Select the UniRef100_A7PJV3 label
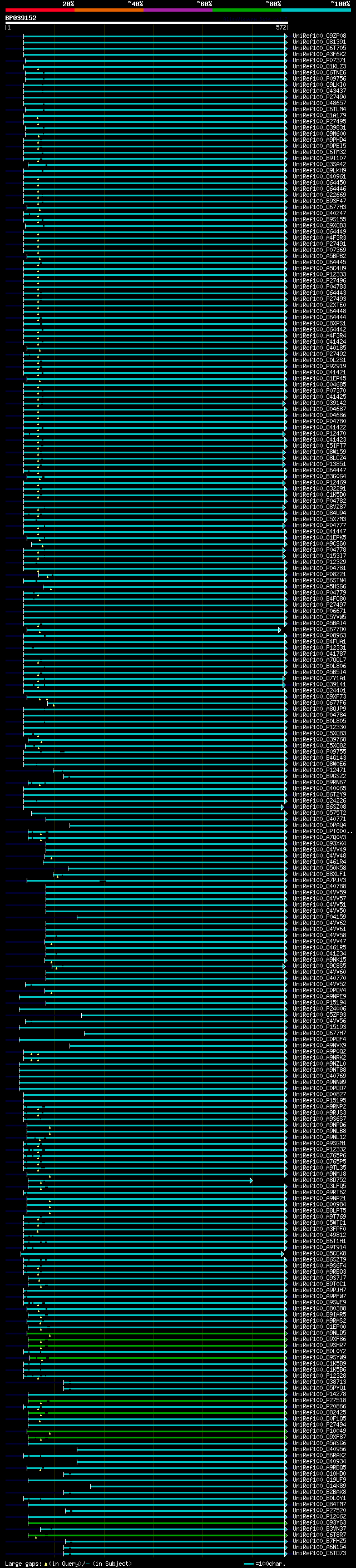Image resolution: width=356 pixels, height=1568 pixels. tap(319, 880)
